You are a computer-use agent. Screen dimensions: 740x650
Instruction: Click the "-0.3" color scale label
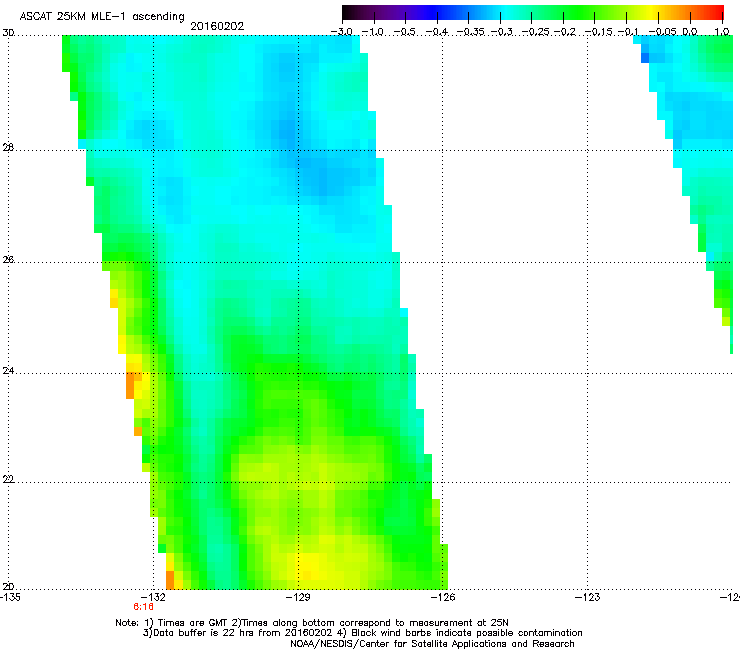502,32
